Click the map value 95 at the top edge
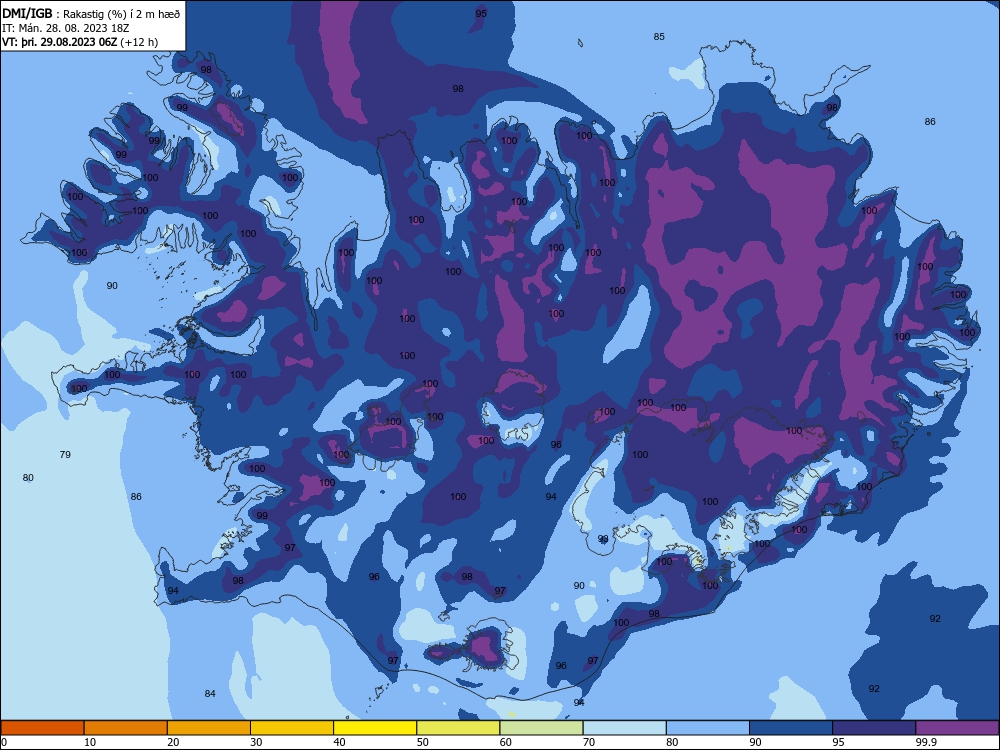The height and width of the screenshot is (750, 1000). pos(481,13)
